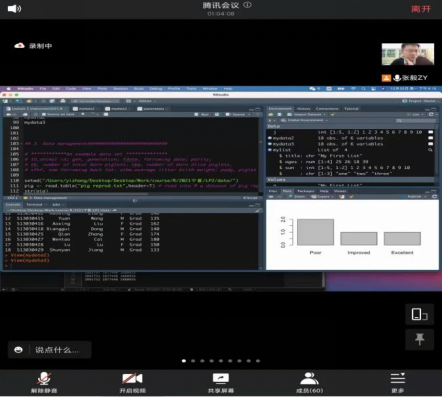Screen dimensions: 442x397
Task: Click the Run button in script editor
Action: pos(202,114)
